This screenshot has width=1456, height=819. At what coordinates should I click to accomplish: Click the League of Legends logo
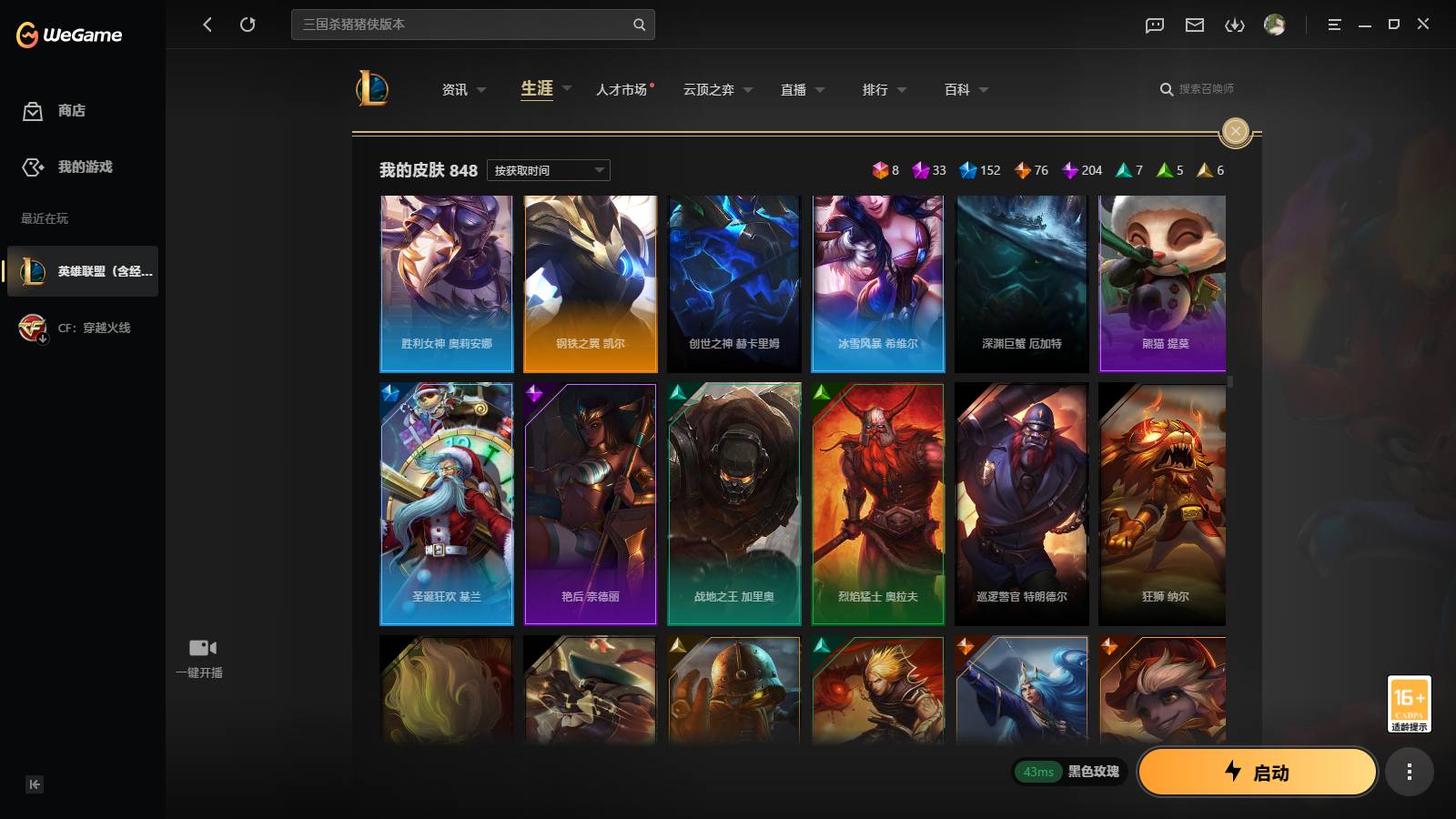pyautogui.click(x=372, y=88)
